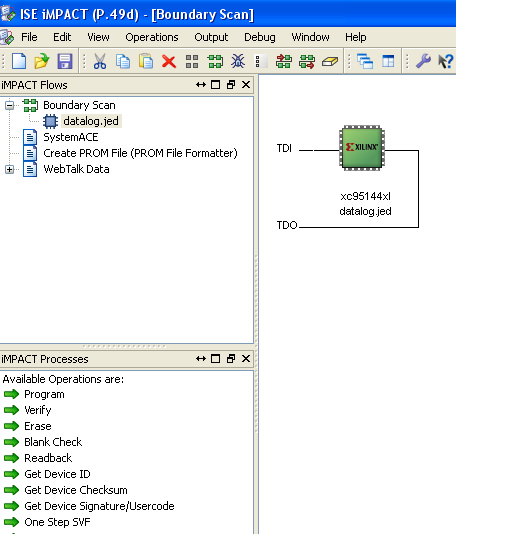512x534 pixels.
Task: Click the green arrow beside Program
Action: click(x=11, y=394)
